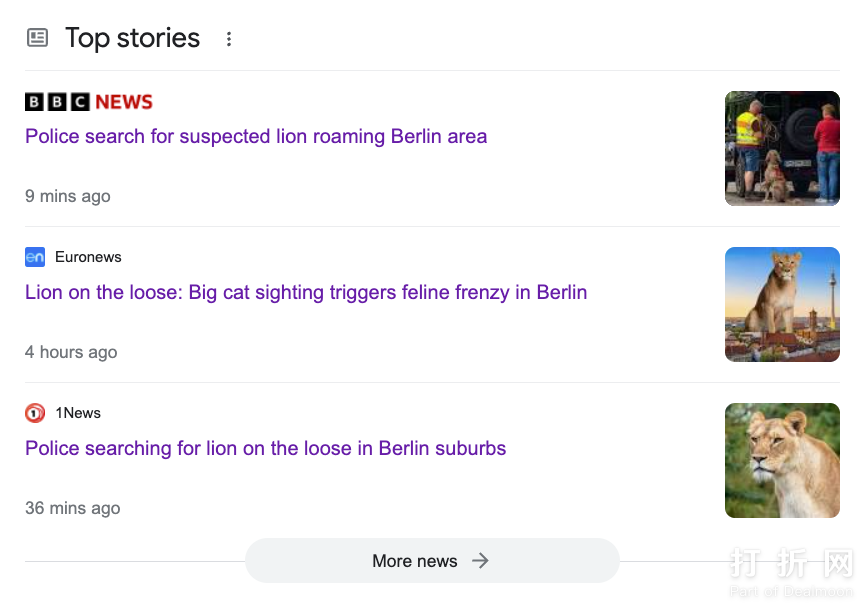
Task: Click the Euronews favicon icon
Action: pyautogui.click(x=35, y=257)
